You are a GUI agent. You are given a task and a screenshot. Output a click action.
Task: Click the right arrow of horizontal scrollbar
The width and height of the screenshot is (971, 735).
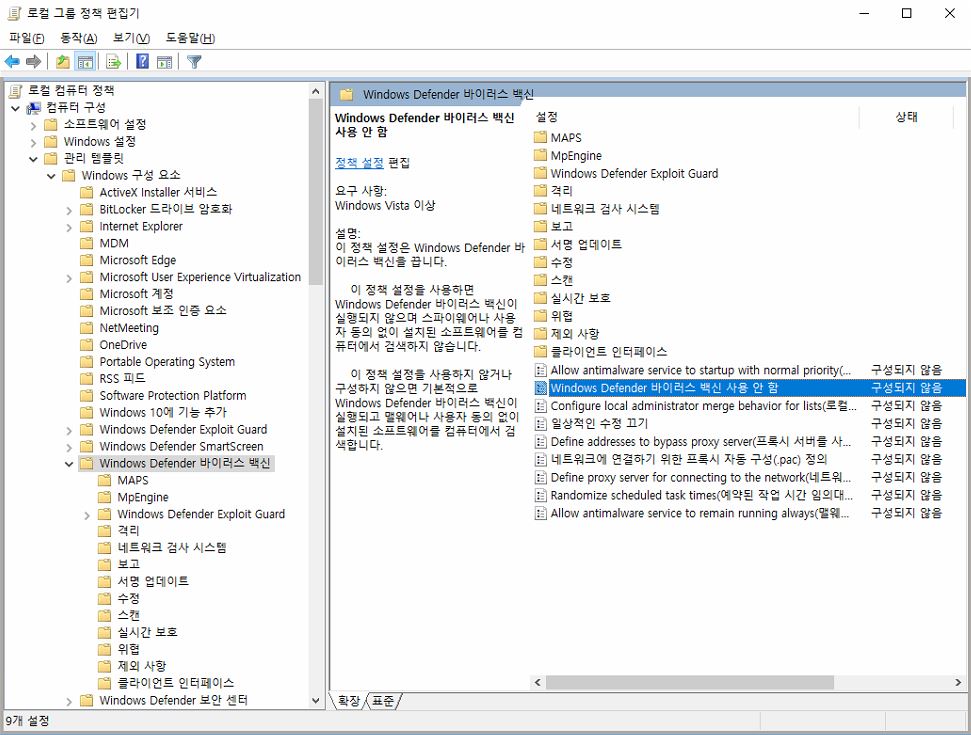(x=958, y=682)
